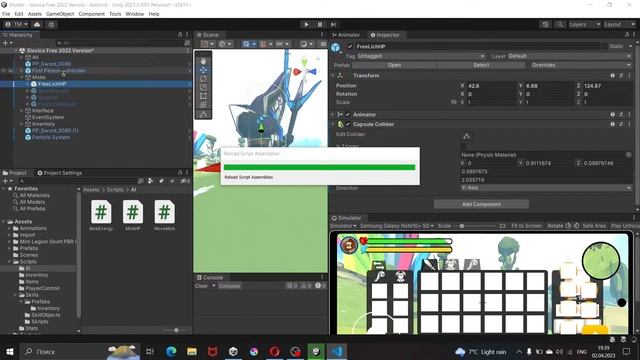640x360 pixels.
Task: Toggle the Collapse option in Console
Action: tap(229, 286)
